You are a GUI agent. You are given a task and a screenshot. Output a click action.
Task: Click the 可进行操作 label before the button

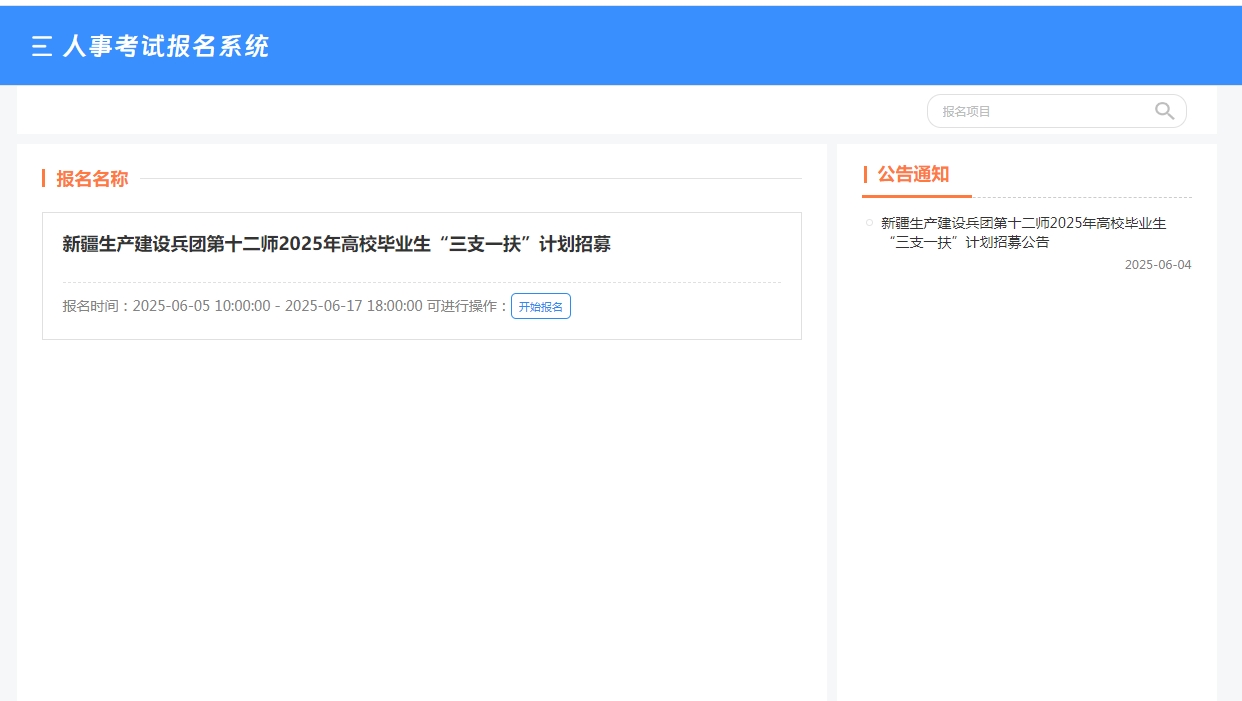pyautogui.click(x=463, y=305)
